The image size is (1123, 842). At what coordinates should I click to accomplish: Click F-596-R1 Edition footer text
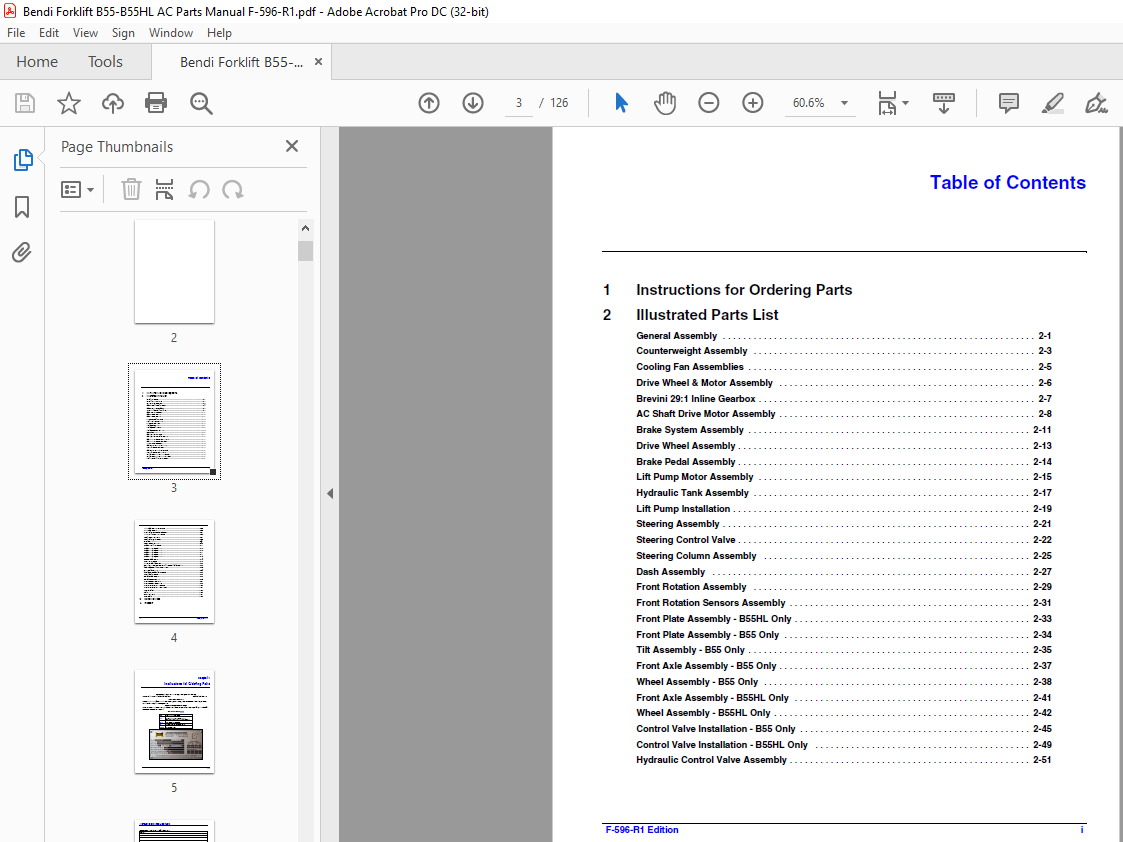[x=642, y=830]
